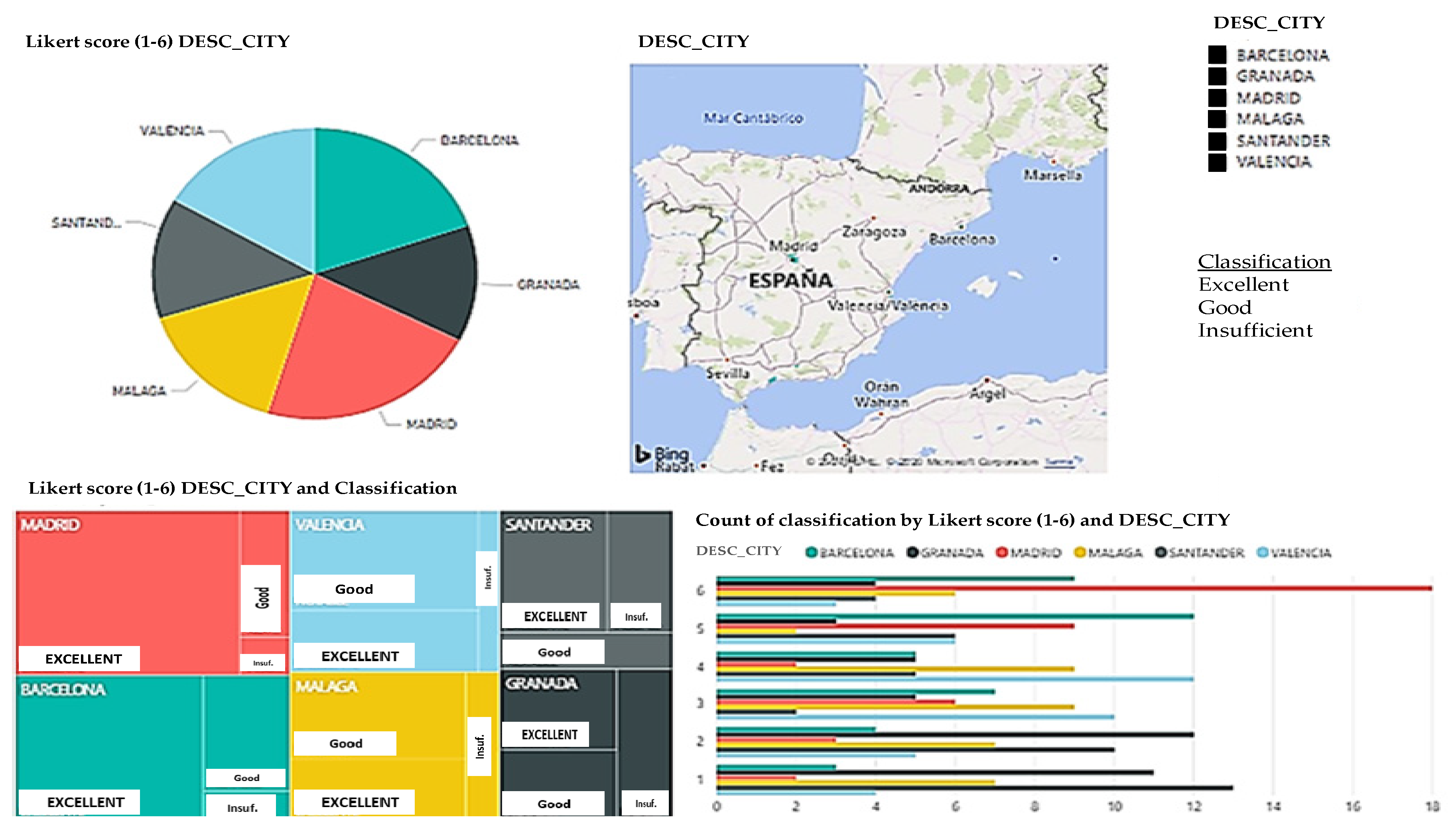Click GRANADA legend dot in bar chart
Screen dimensions: 1456x837
tap(912, 552)
